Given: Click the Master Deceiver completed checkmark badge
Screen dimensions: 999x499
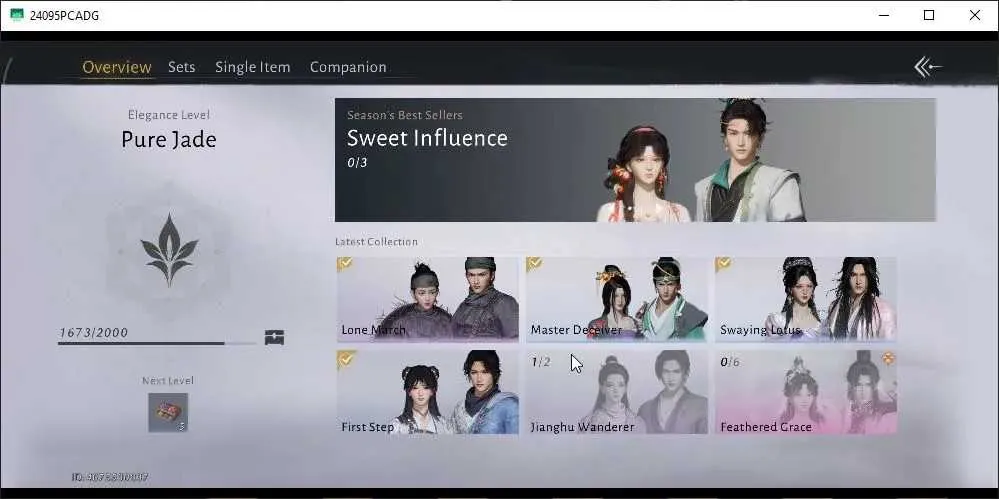Looking at the screenshot, I should [535, 264].
